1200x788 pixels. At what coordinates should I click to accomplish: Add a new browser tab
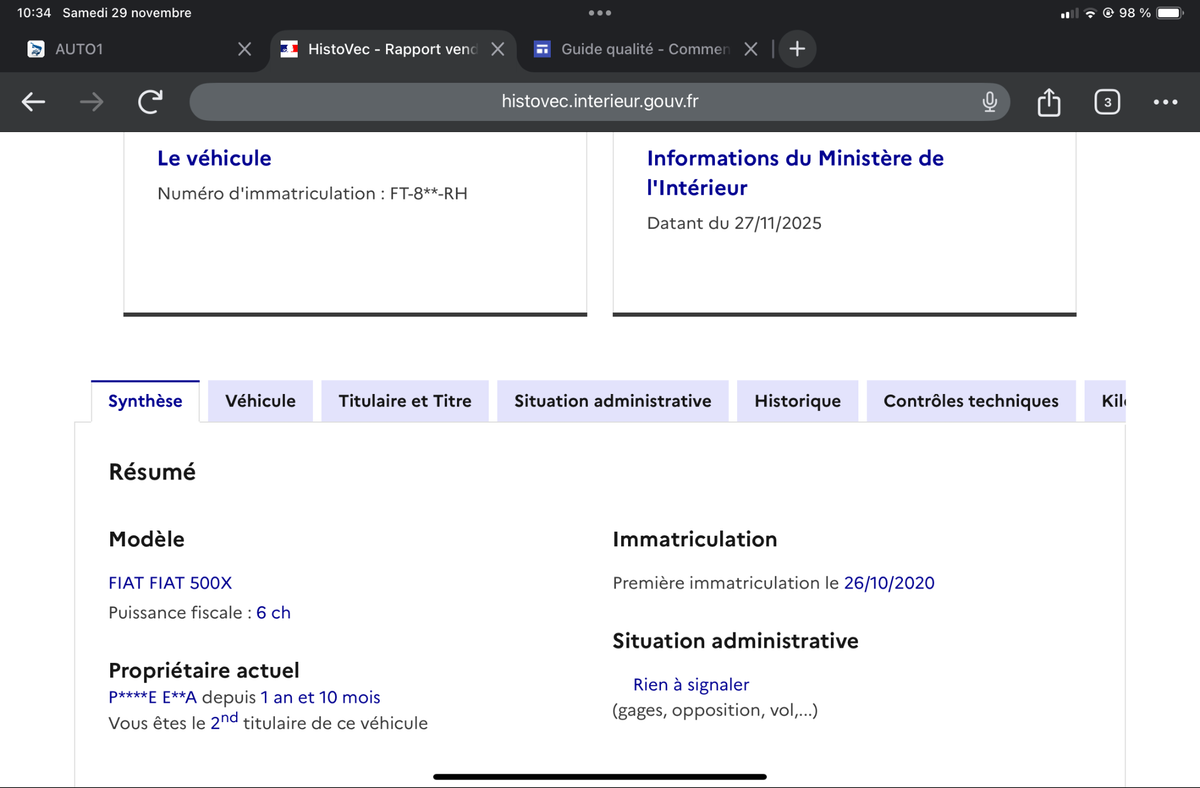797,49
